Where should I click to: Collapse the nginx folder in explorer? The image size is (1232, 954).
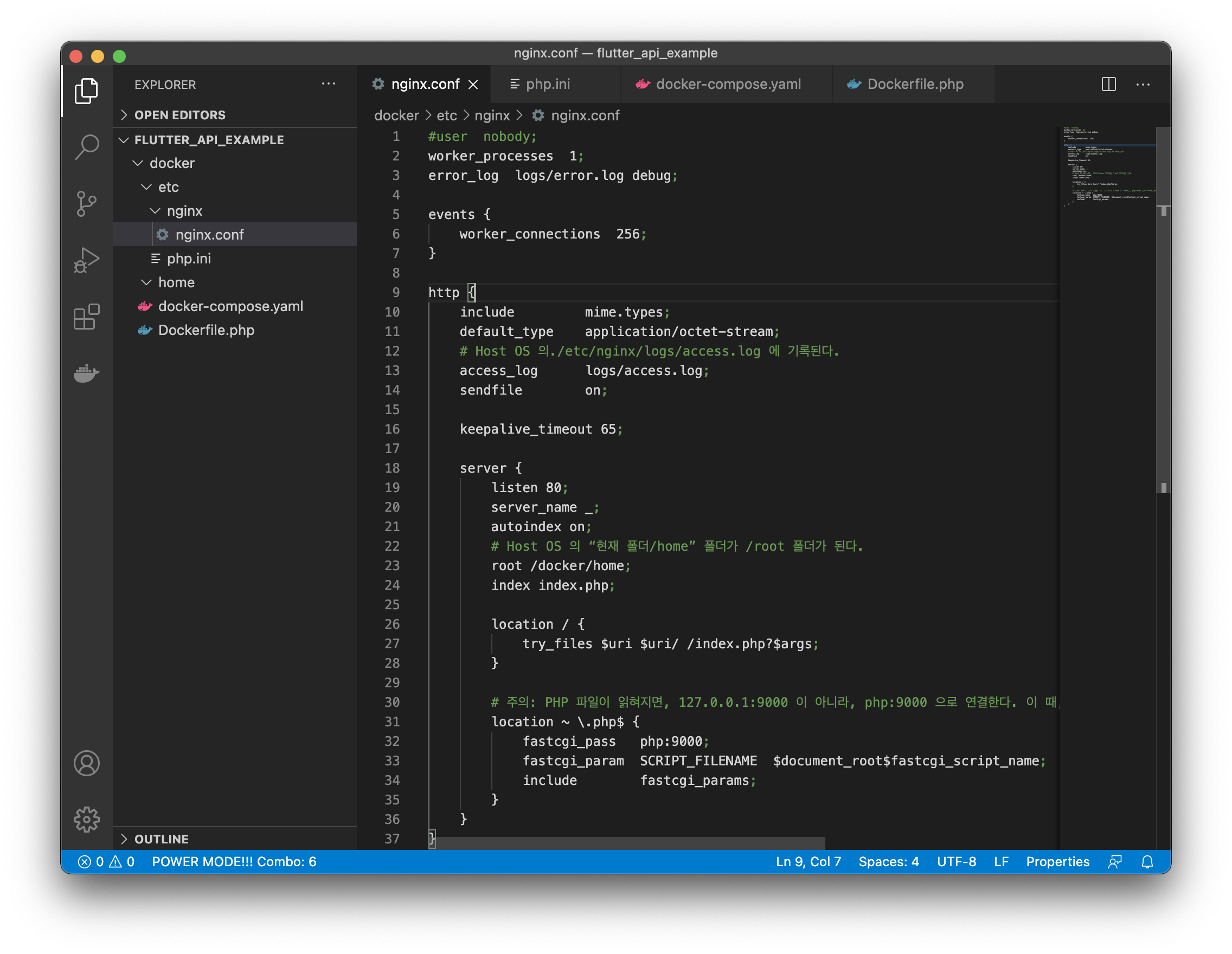[184, 211]
